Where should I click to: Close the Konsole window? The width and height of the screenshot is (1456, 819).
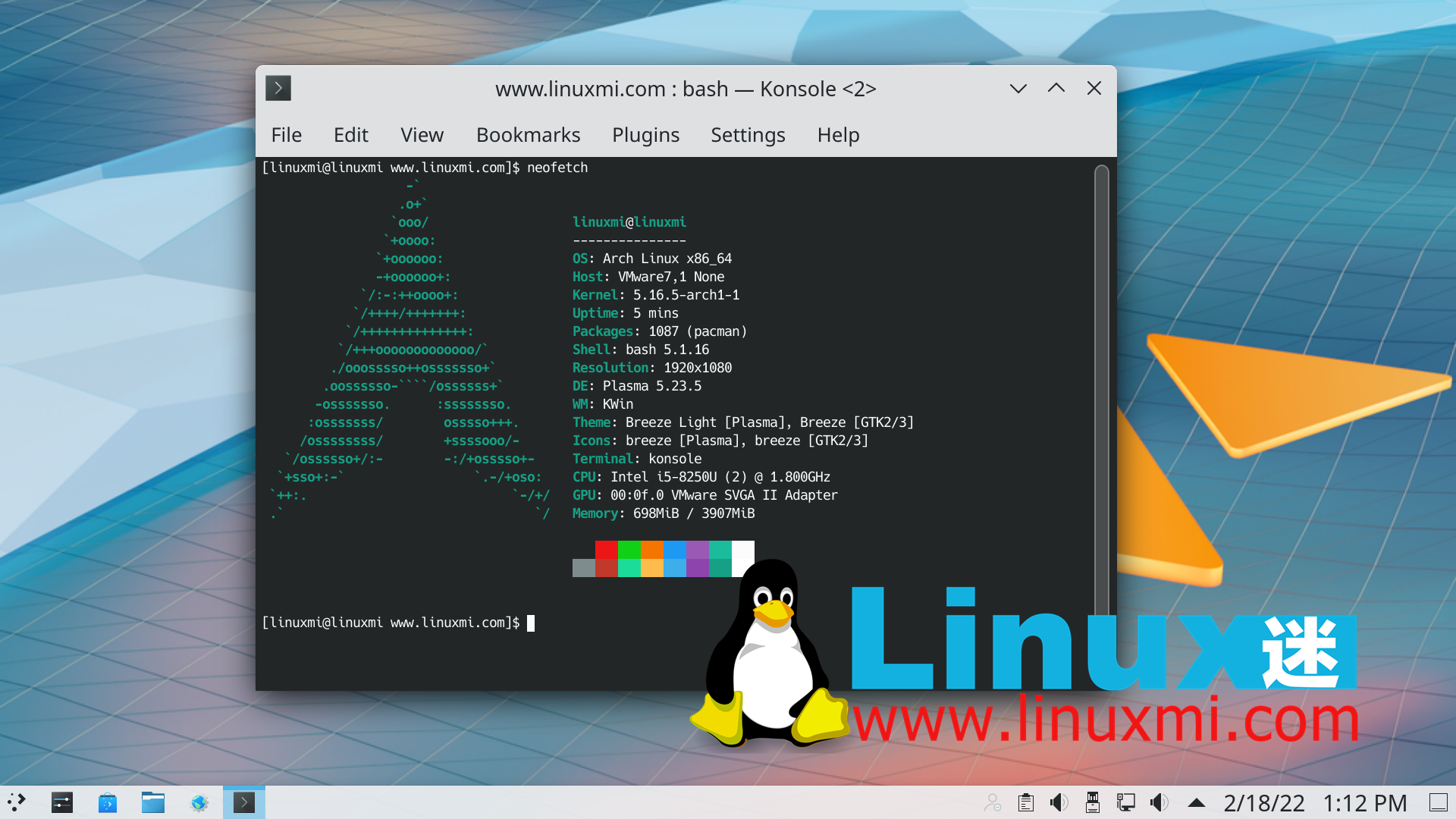pyautogui.click(x=1094, y=89)
